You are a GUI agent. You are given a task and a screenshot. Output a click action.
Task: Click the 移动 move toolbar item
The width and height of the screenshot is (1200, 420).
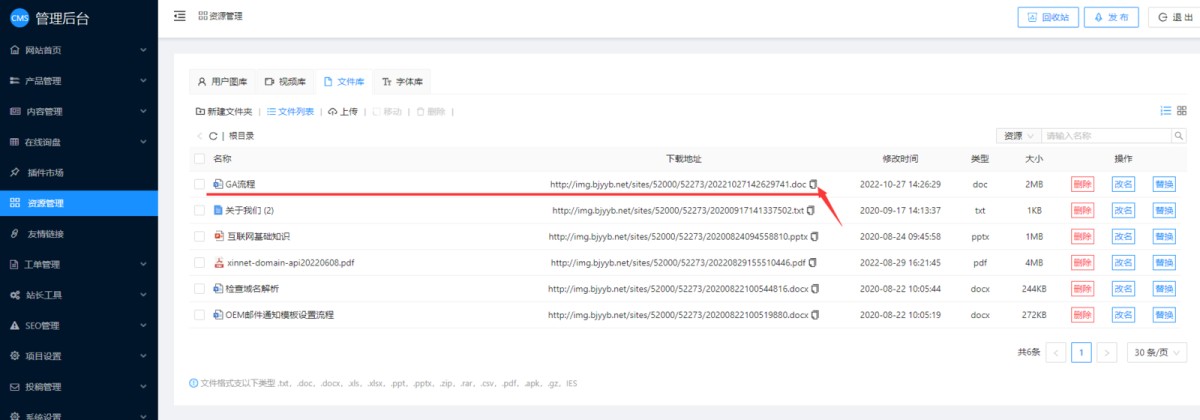tap(387, 111)
